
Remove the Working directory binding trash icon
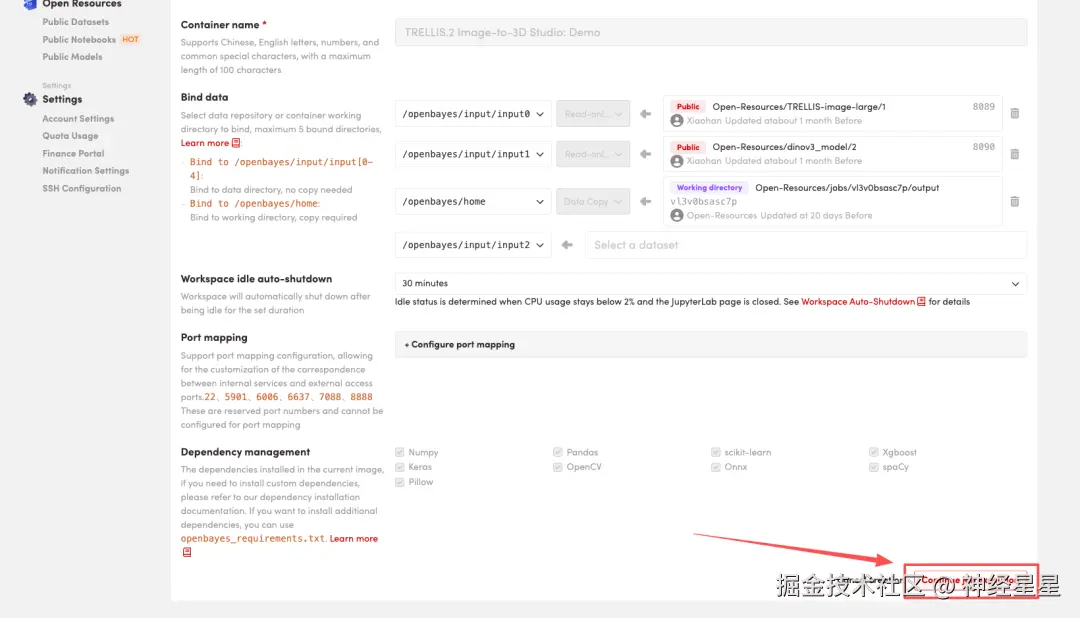tap(1015, 201)
